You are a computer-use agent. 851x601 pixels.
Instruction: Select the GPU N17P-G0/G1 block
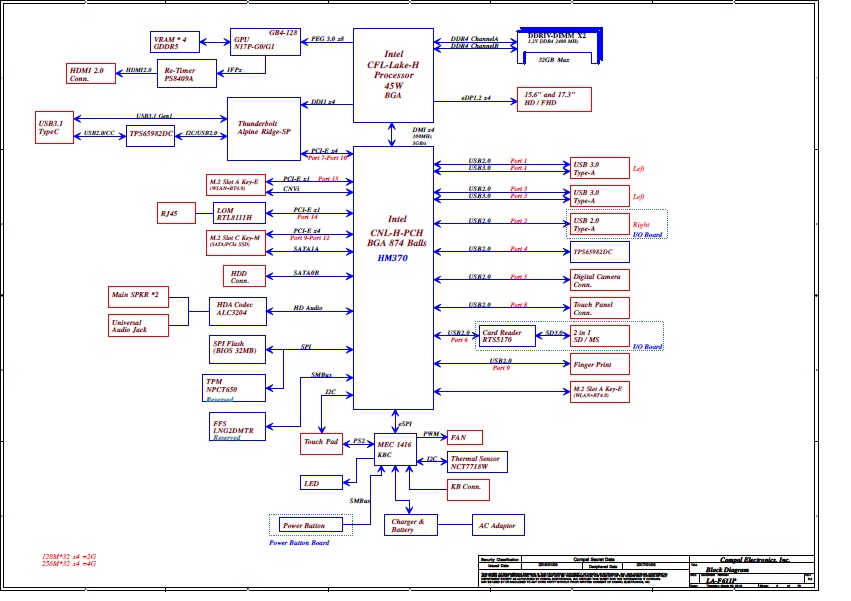click(x=265, y=42)
